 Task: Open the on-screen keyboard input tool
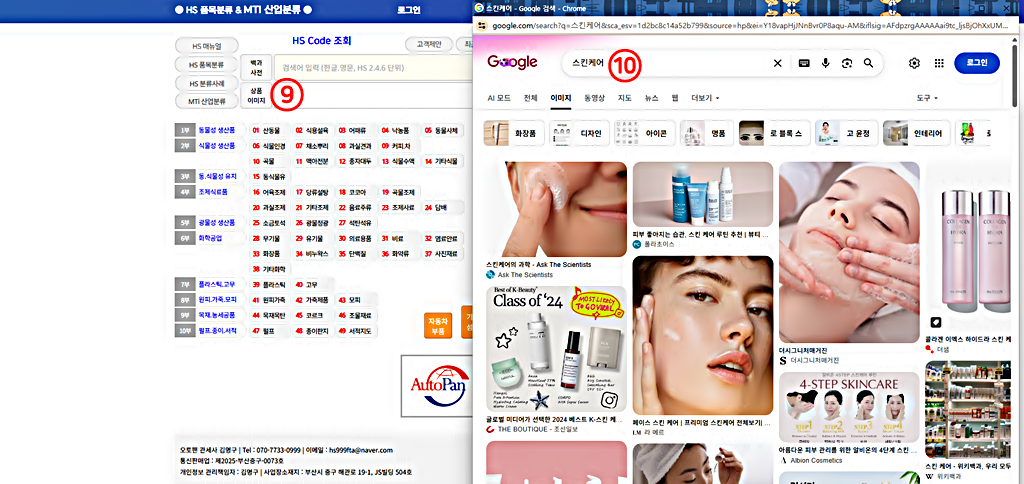tap(804, 63)
